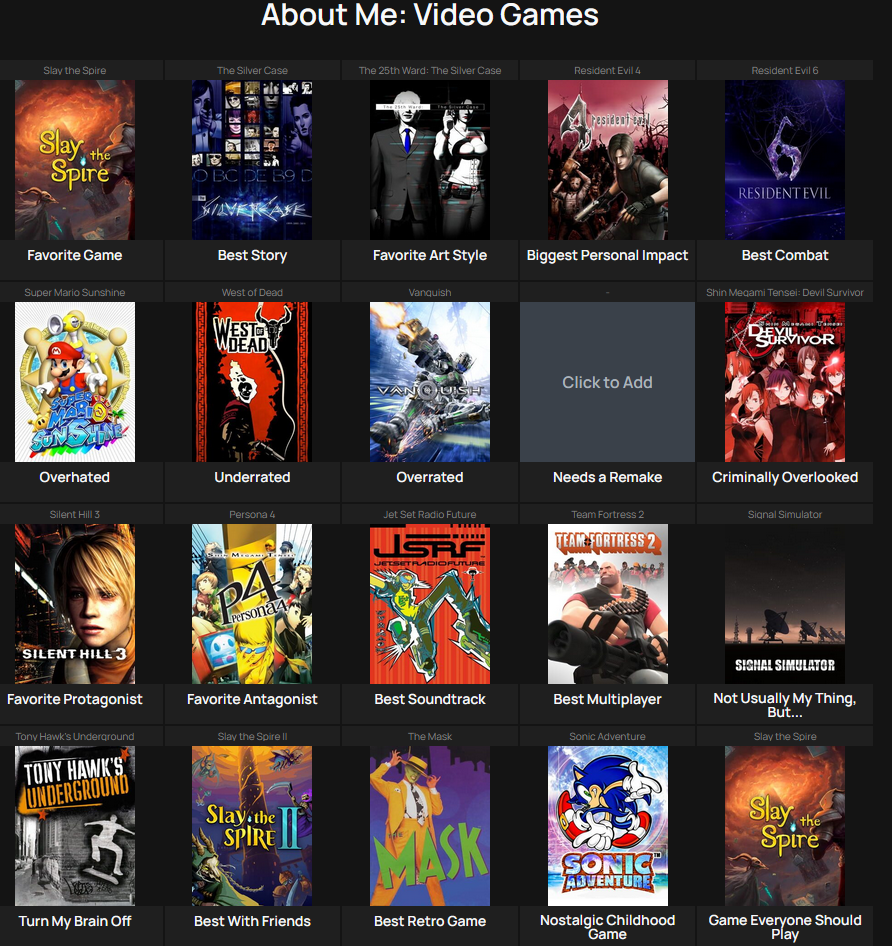Select 'The 25th Ward: The Silver Case' title
This screenshot has height=946, width=892.
[430, 71]
